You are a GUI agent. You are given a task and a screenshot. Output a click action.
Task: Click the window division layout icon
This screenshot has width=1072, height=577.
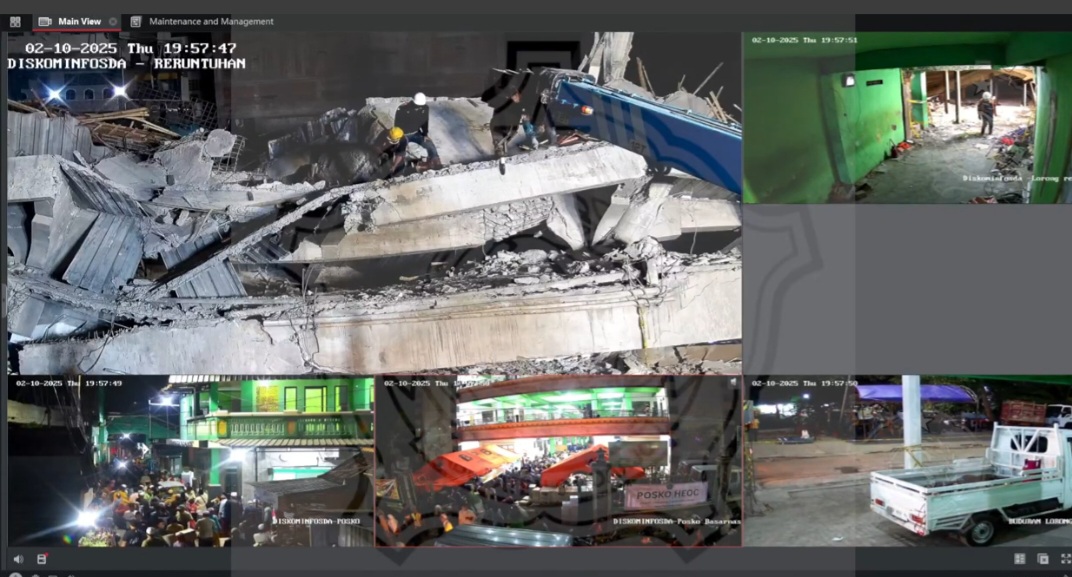[1019, 559]
